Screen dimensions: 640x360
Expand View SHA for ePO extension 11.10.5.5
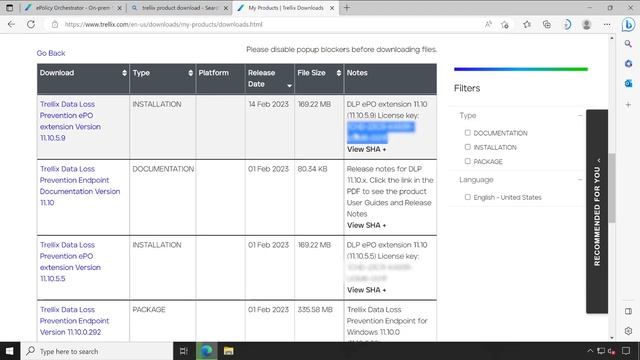tap(366, 290)
